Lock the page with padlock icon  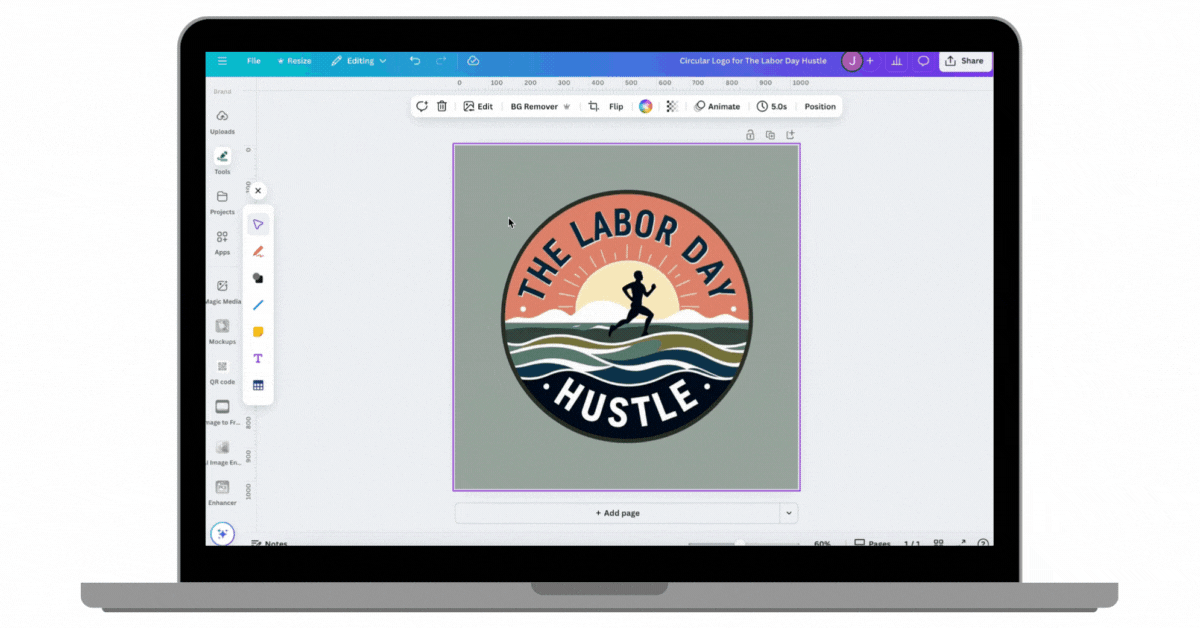pos(750,135)
